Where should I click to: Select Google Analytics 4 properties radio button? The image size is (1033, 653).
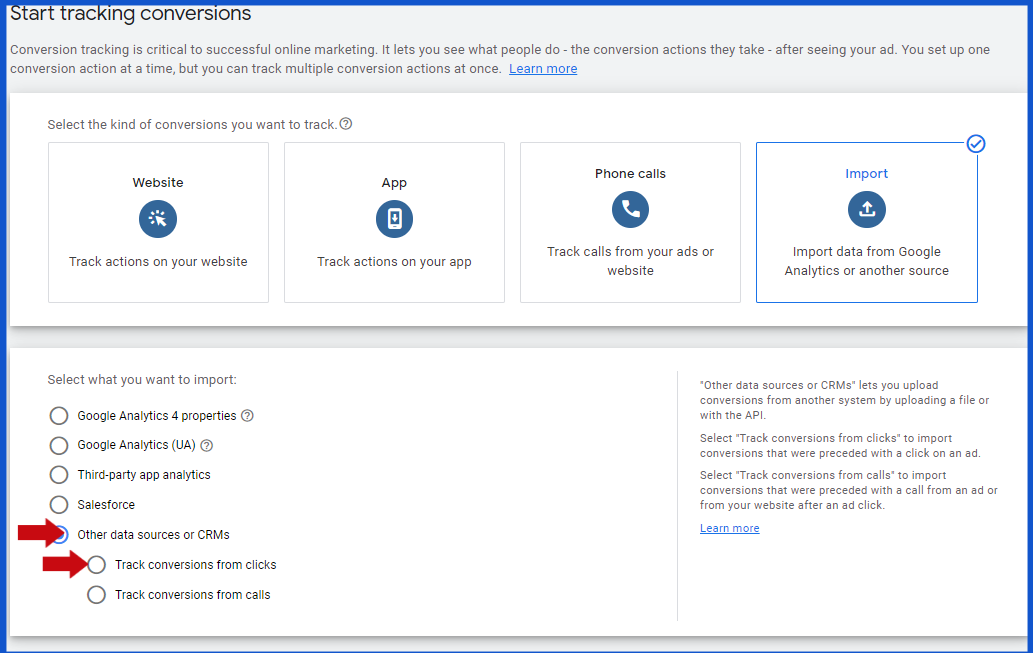point(59,416)
